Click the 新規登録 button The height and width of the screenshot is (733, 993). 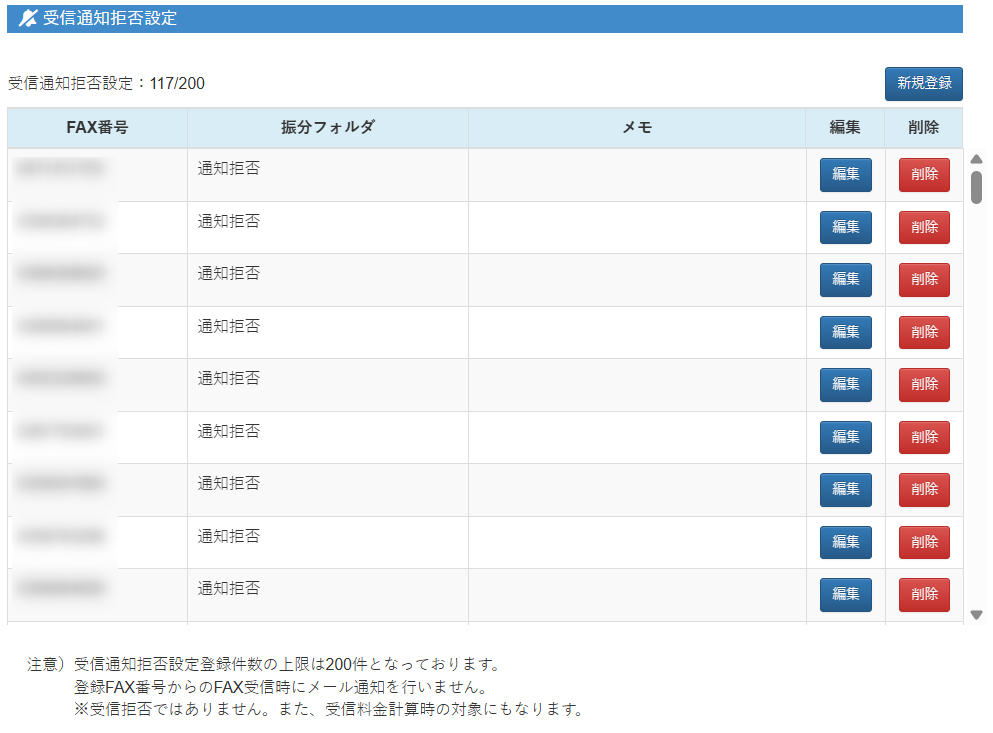pos(923,84)
